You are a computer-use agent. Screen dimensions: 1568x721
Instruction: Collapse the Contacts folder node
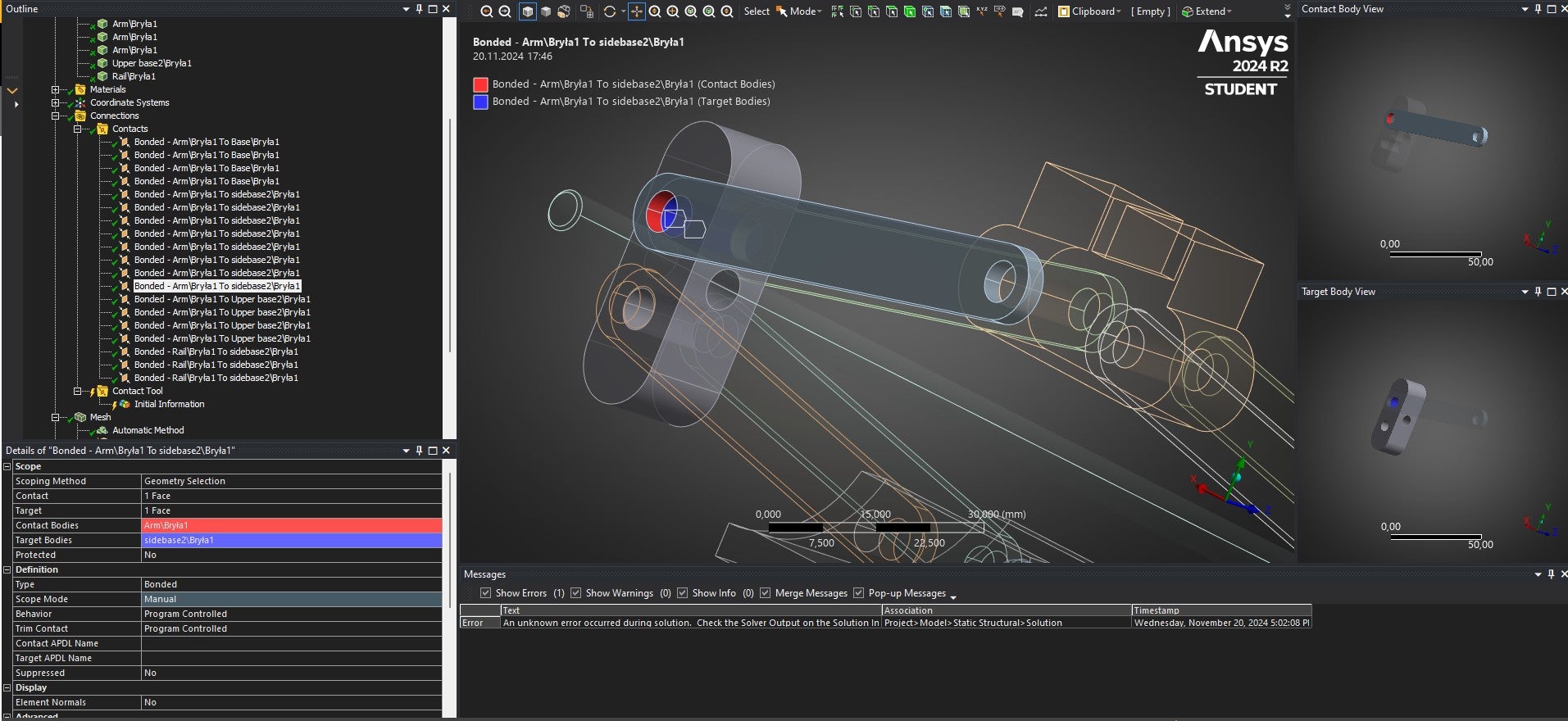(77, 129)
